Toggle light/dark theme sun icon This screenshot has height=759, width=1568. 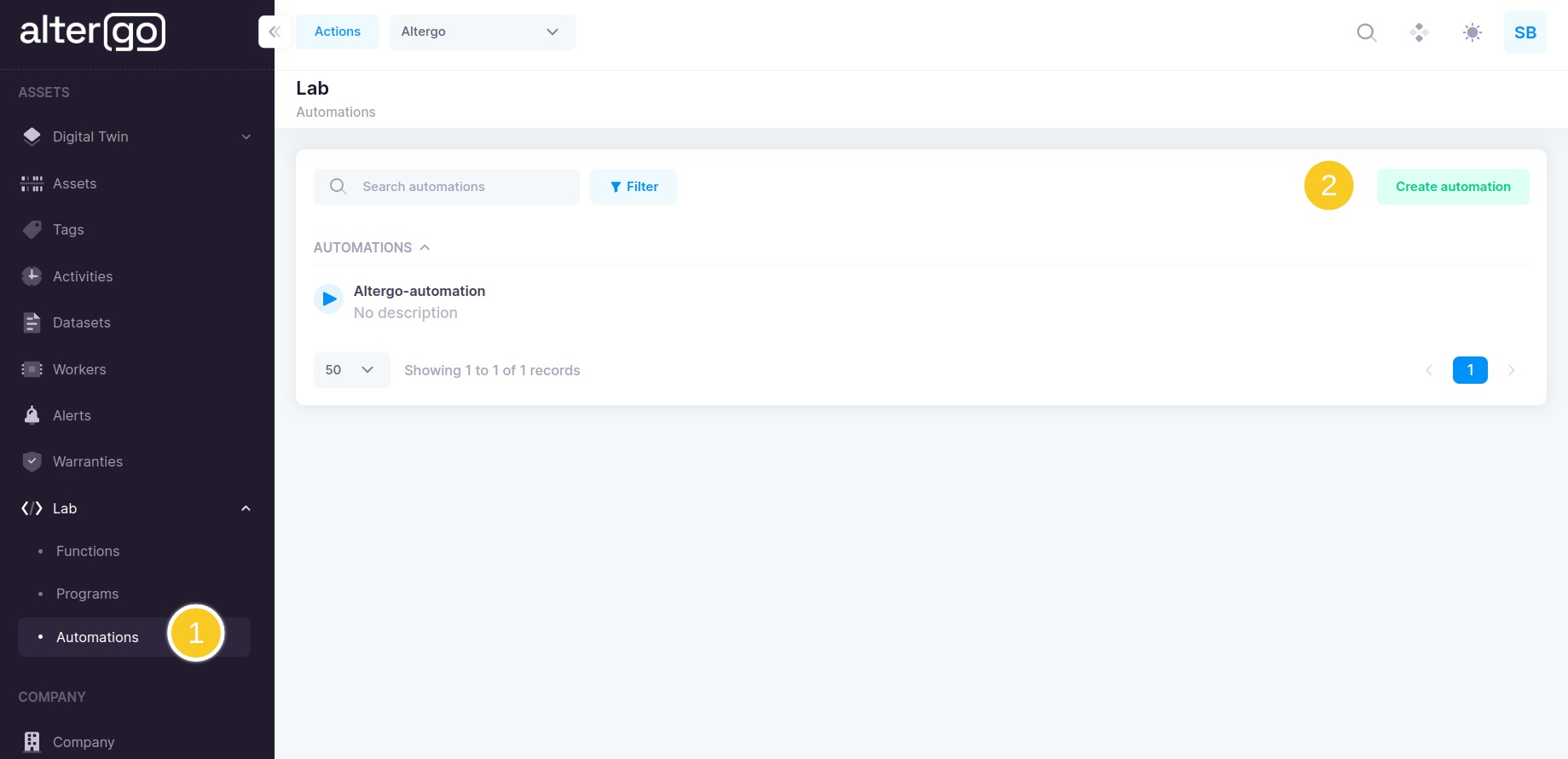1472,32
